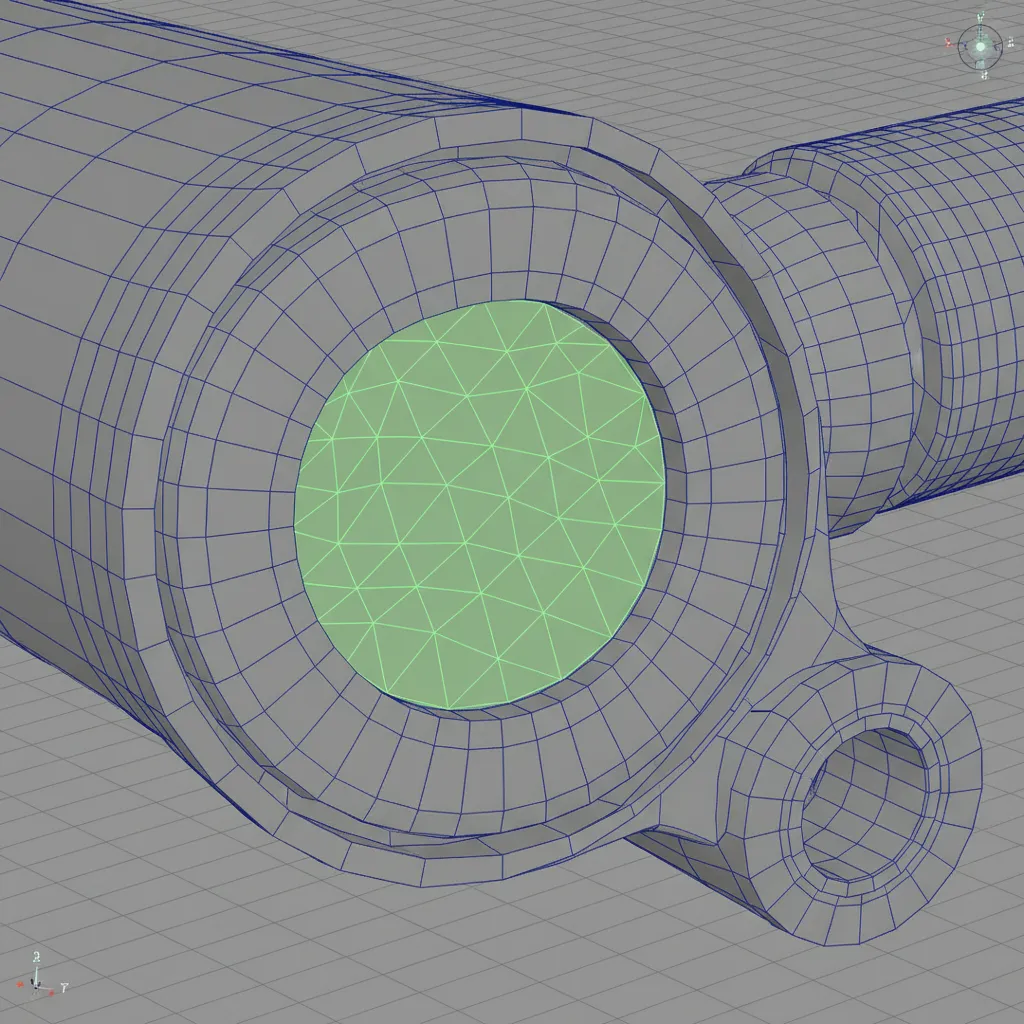1024x1024 pixels.
Task: Click the Z label on the bottom-left axis triad
Action: [x=35, y=955]
